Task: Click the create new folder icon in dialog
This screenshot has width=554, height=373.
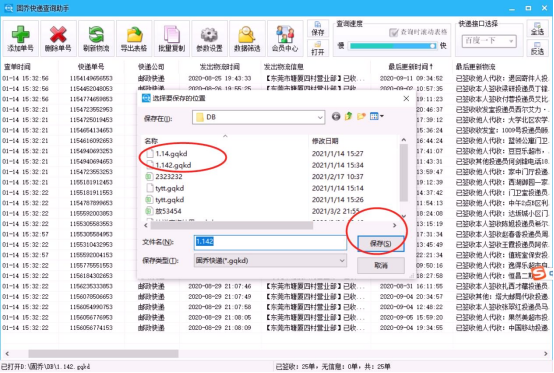Action: [361, 116]
